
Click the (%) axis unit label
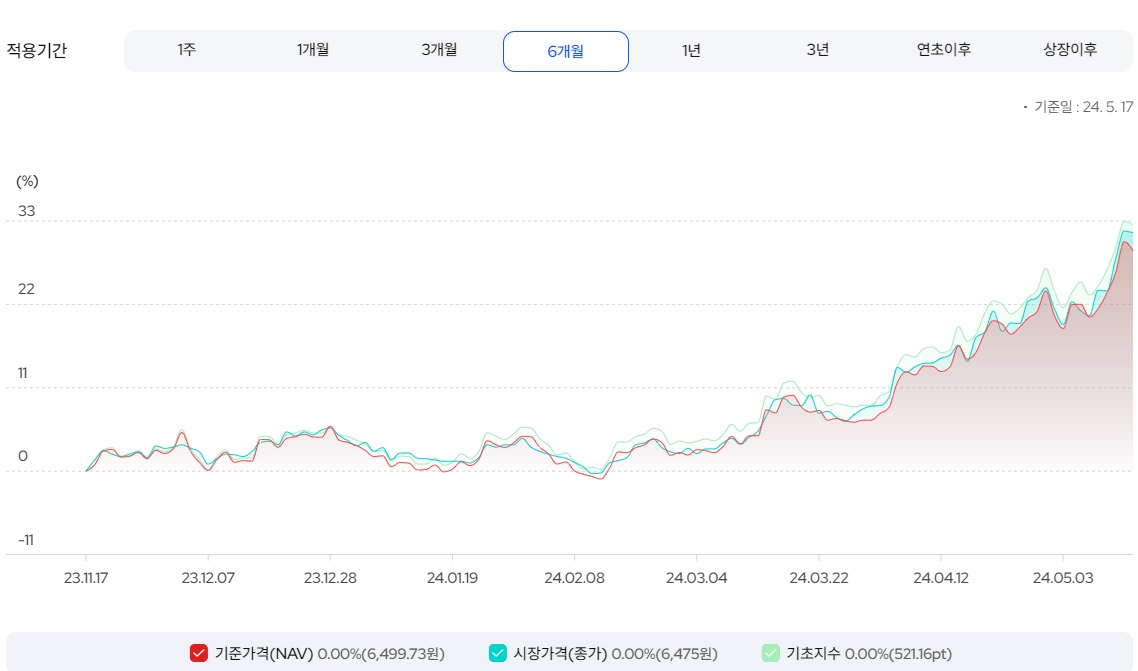click(x=27, y=181)
